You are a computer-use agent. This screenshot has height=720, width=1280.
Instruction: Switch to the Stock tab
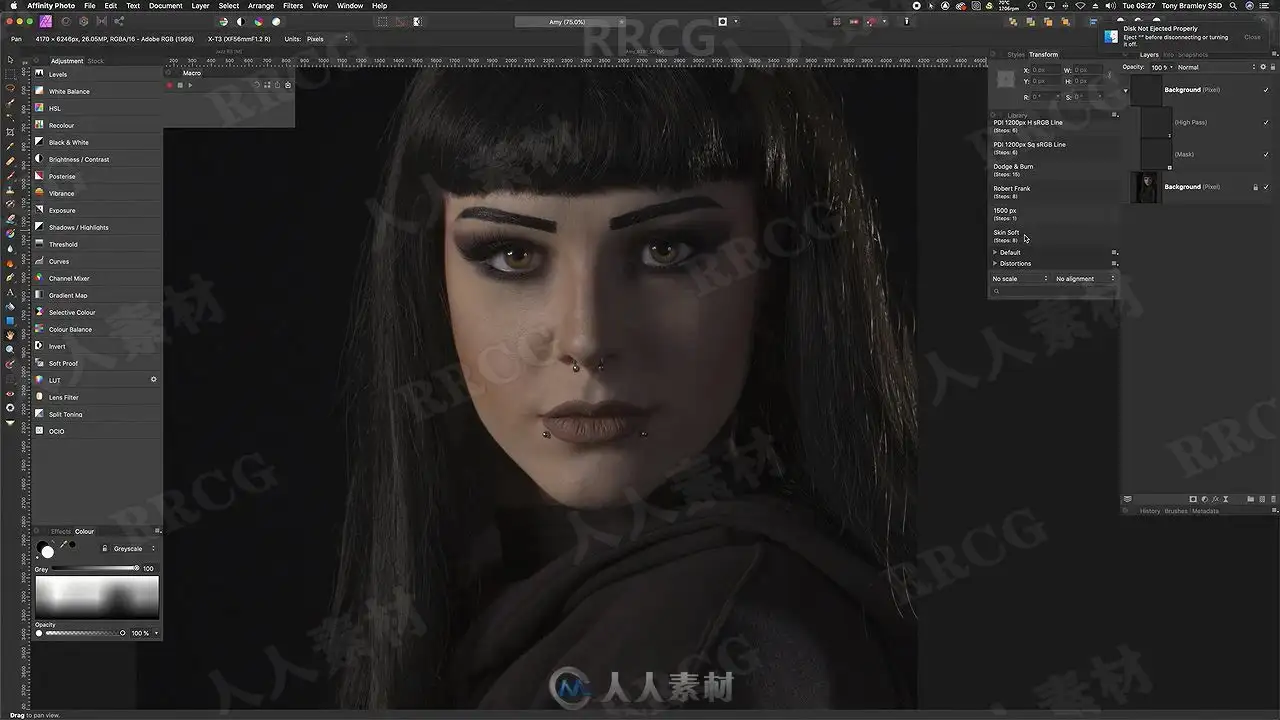click(96, 61)
